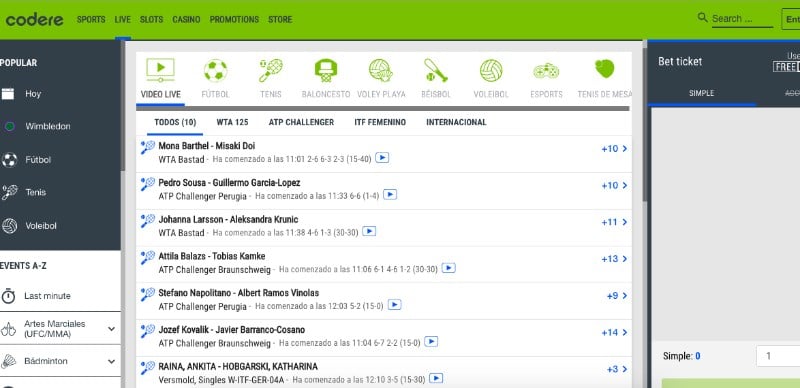Click the Hoy calendar sidebar icon
This screenshot has width=800, height=388.
[8, 94]
